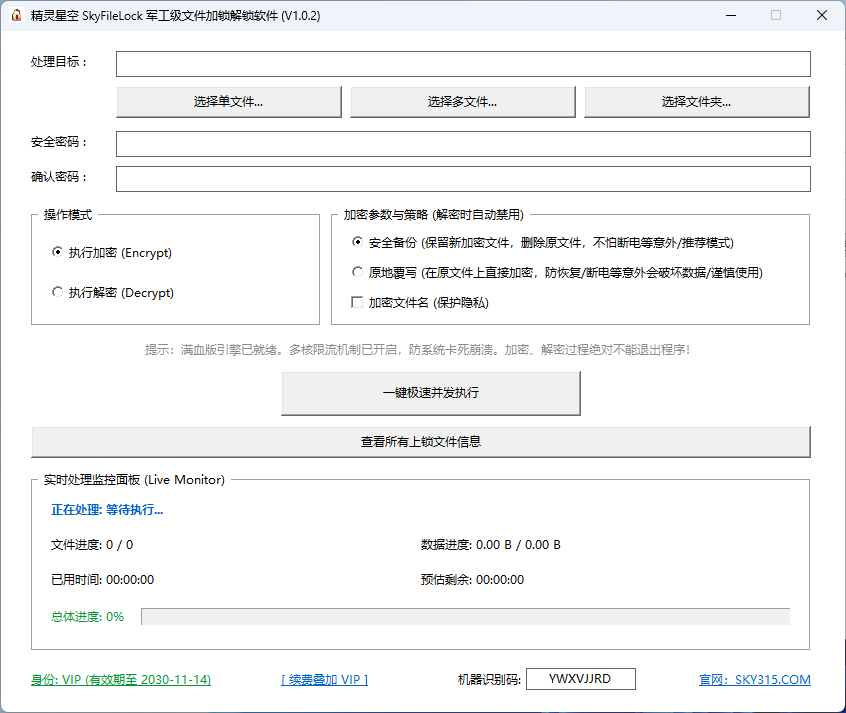Click the 选择文件夹... button

tap(697, 101)
